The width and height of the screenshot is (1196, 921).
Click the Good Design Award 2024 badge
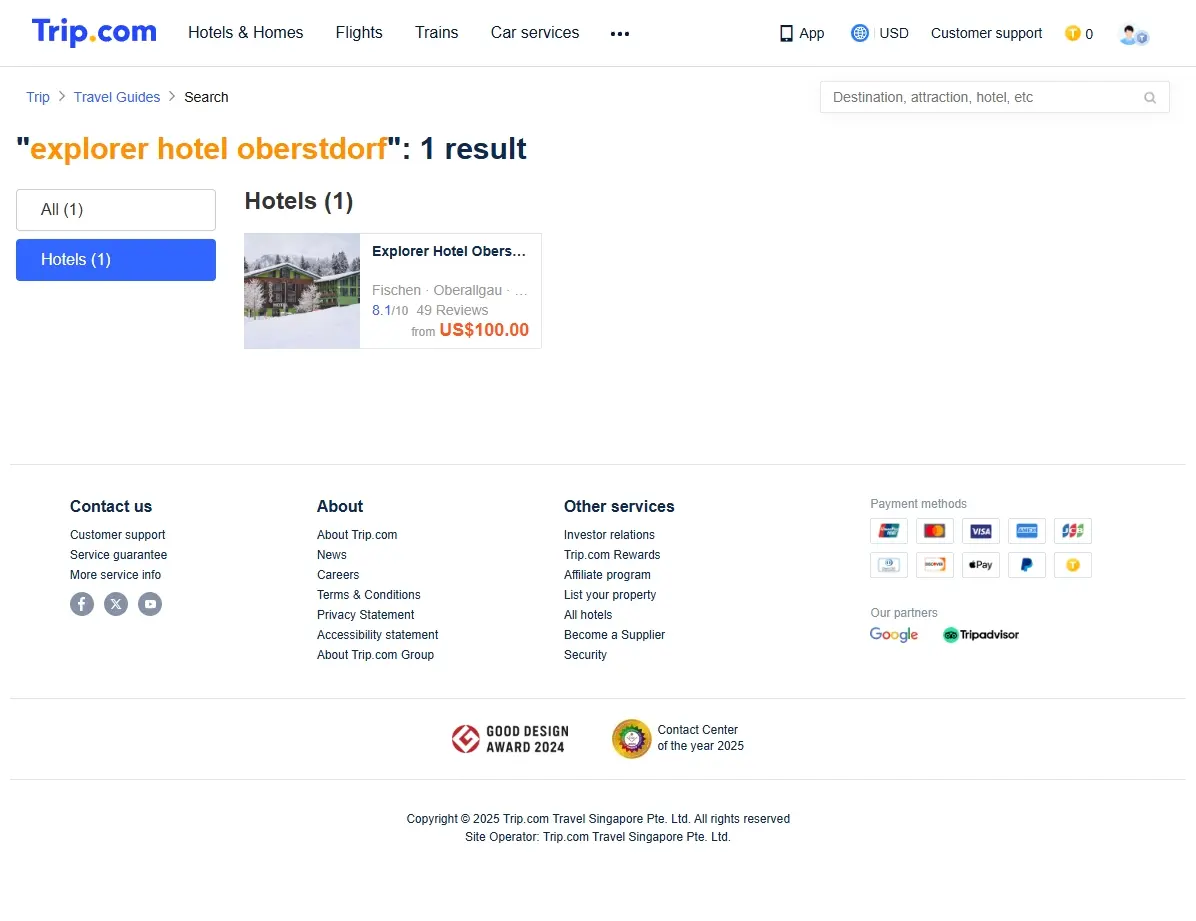[x=510, y=739]
